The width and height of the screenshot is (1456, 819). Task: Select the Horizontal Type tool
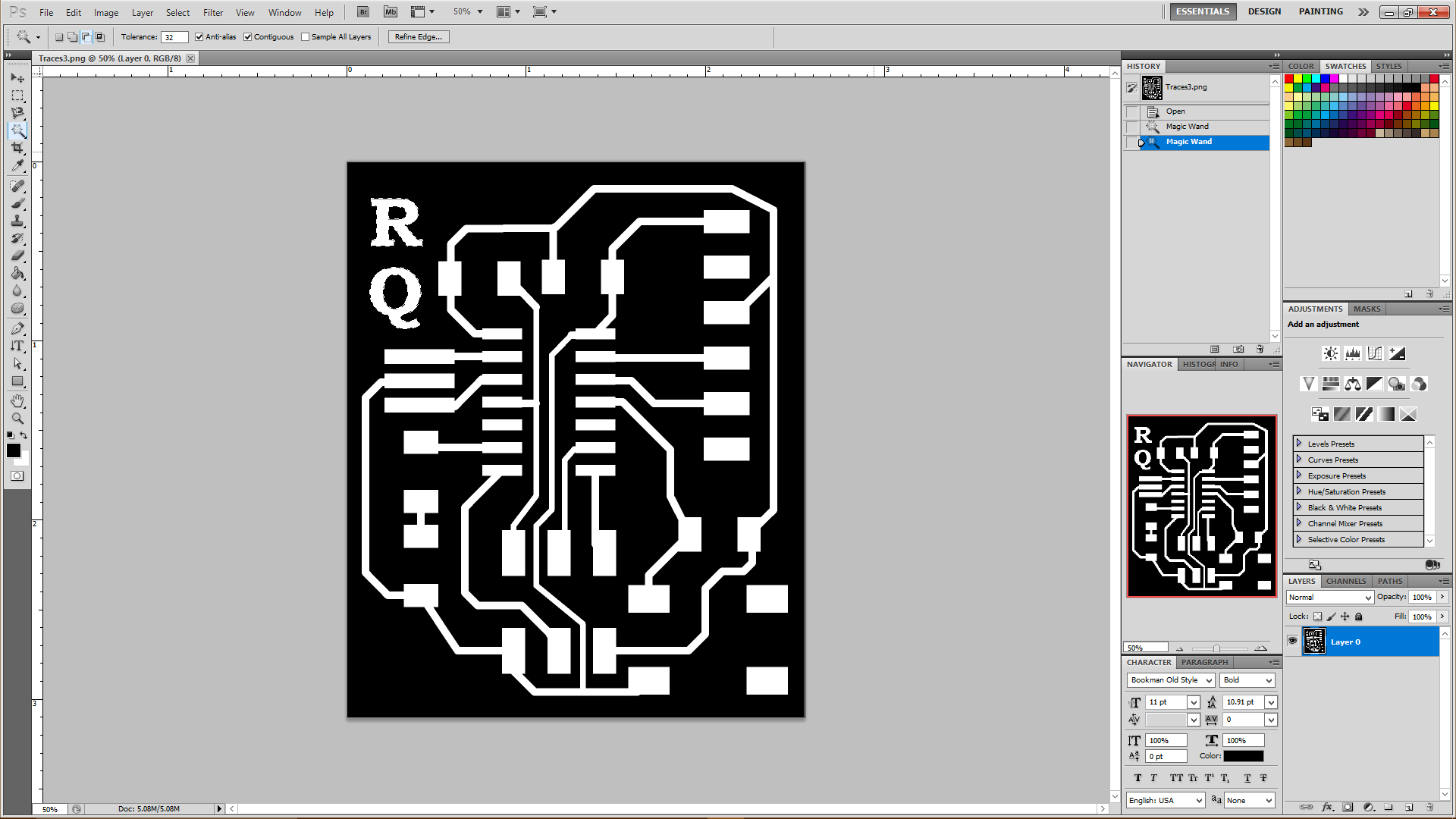point(17,346)
